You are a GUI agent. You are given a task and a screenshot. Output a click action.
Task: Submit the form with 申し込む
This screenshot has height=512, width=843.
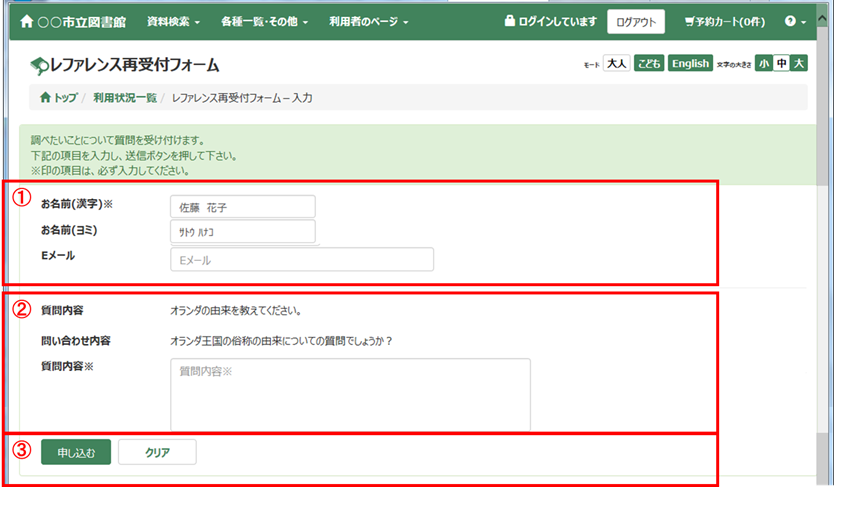pyautogui.click(x=76, y=452)
